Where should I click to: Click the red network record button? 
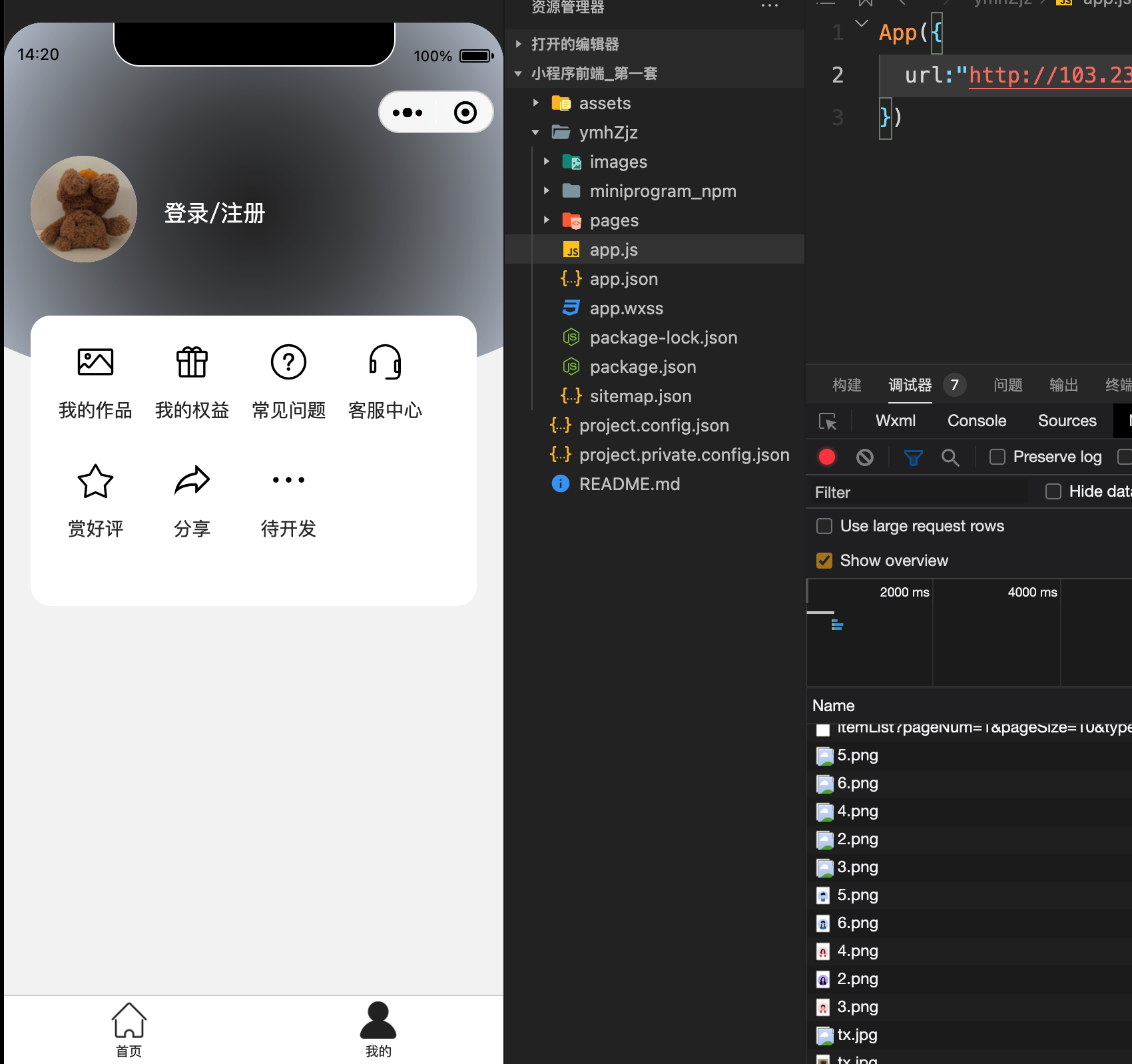point(827,457)
